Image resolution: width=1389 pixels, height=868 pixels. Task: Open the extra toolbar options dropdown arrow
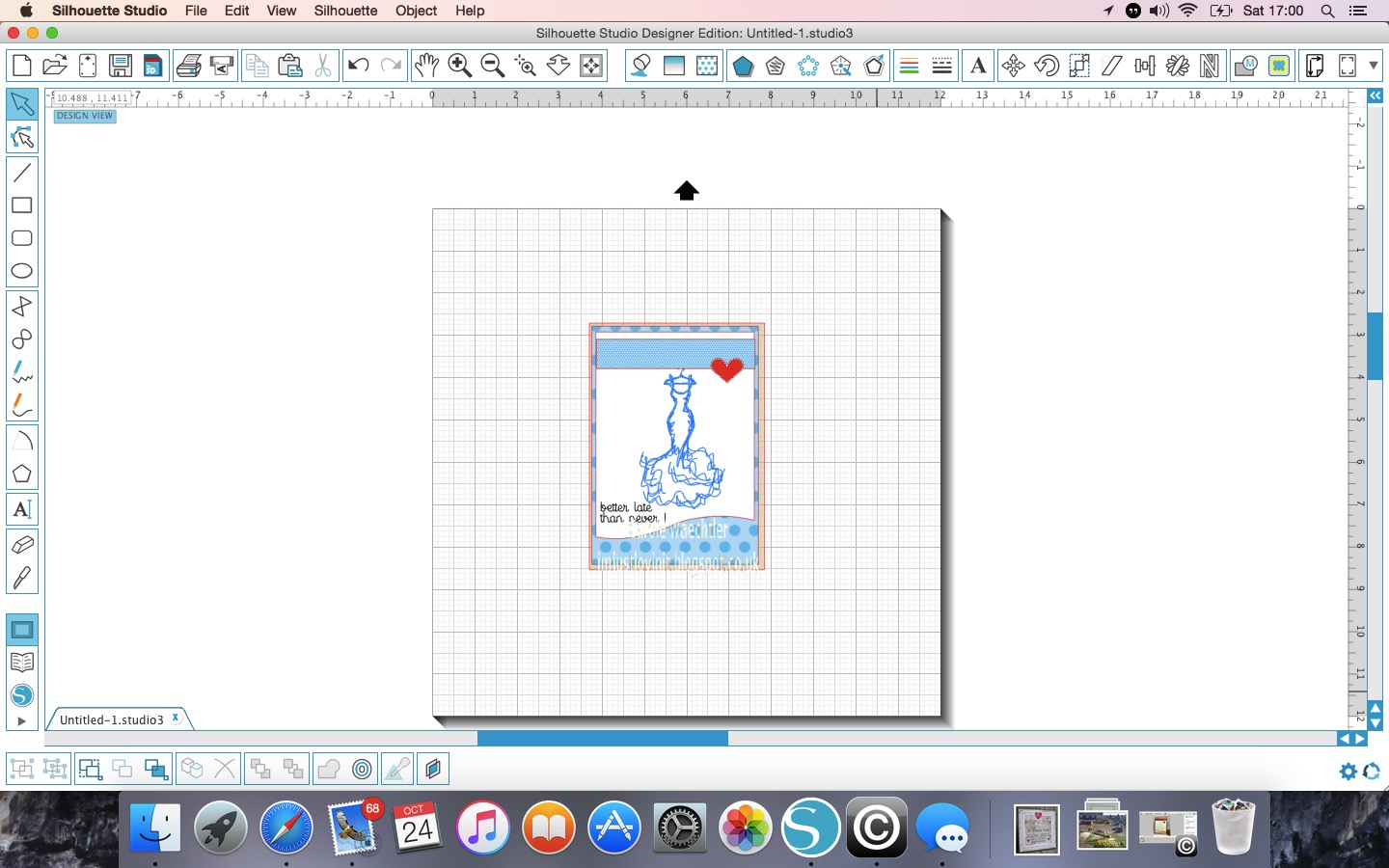(x=1372, y=66)
